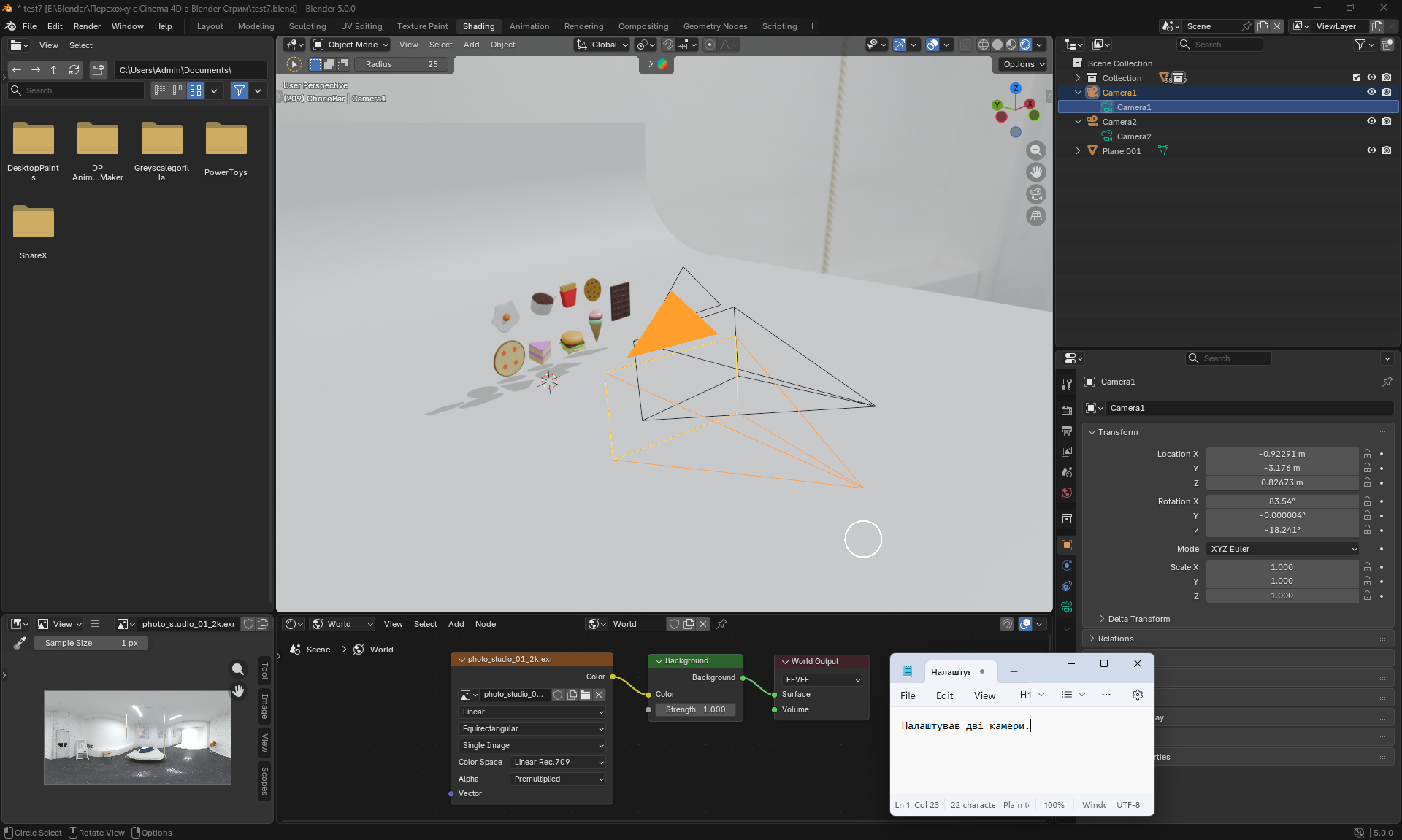Switch to the Animation workspace tab
This screenshot has width=1402, height=840.
click(x=529, y=26)
